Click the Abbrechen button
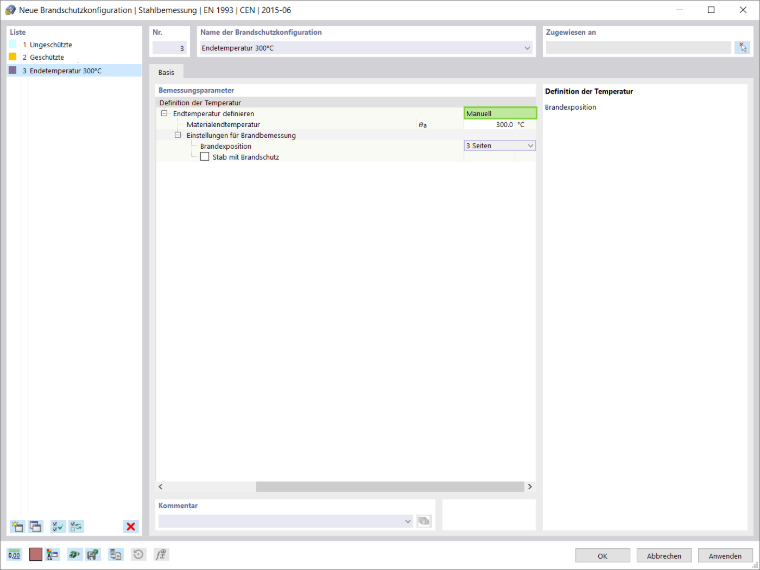 pyautogui.click(x=664, y=556)
